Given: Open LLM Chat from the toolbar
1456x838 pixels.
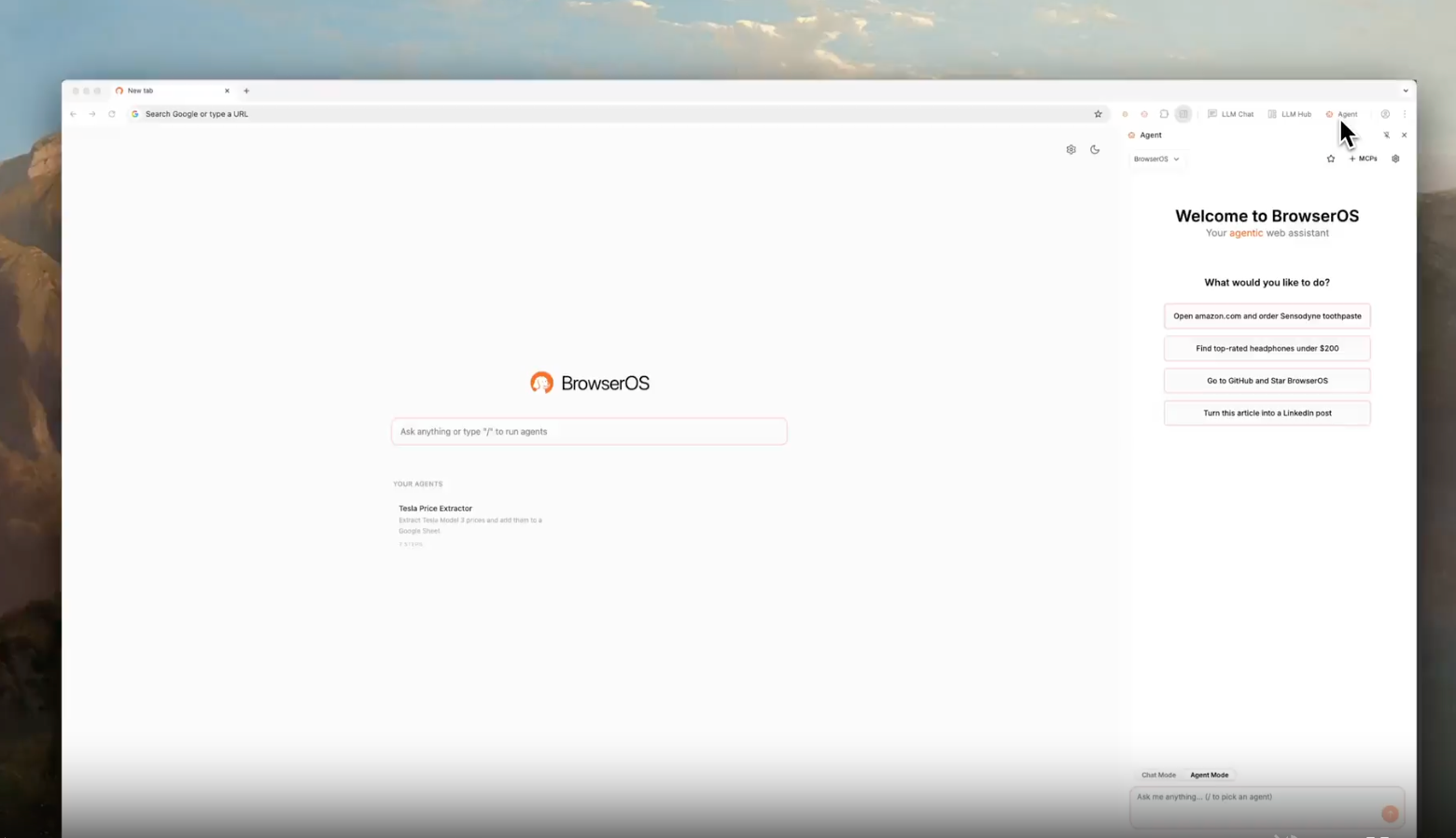Looking at the screenshot, I should (x=1230, y=114).
